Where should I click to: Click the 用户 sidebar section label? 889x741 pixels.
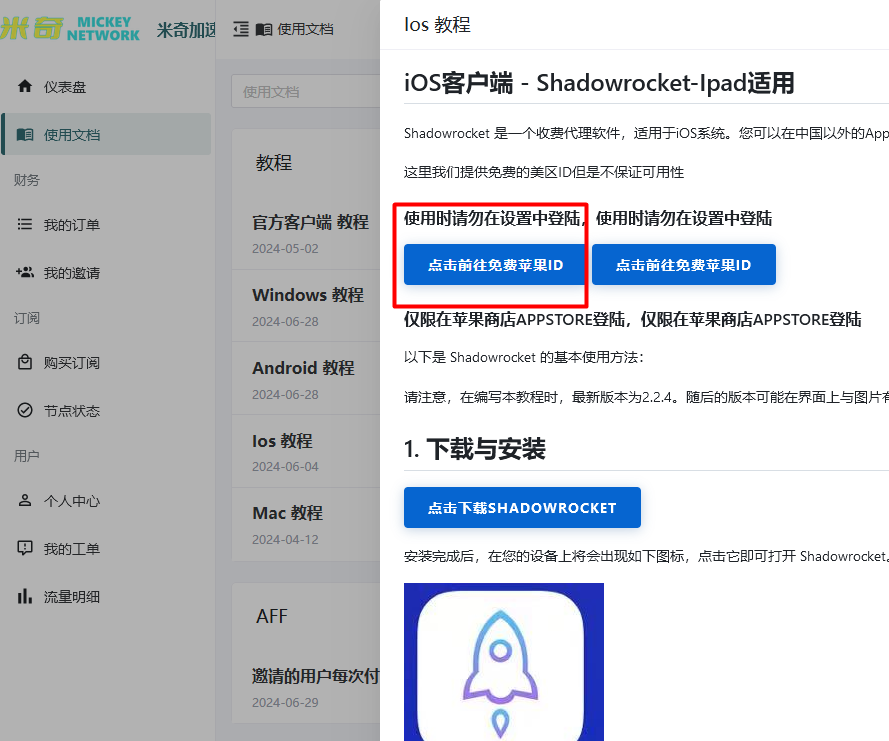tap(27, 455)
